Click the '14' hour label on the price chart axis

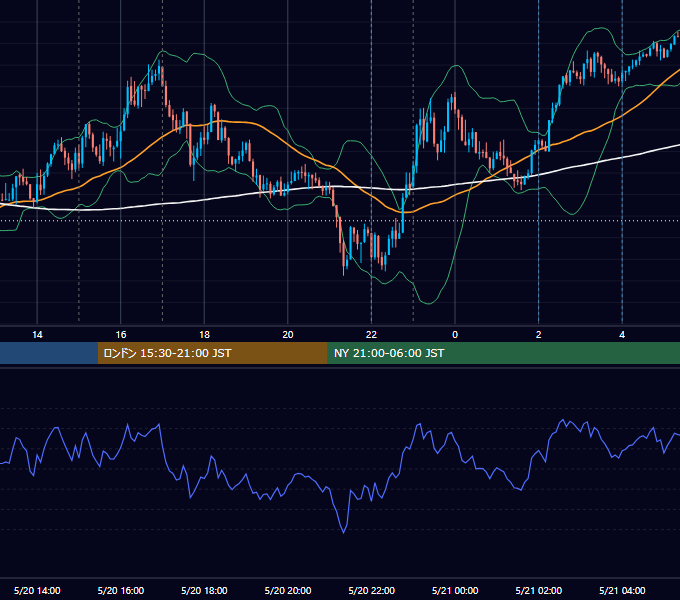(x=37, y=335)
